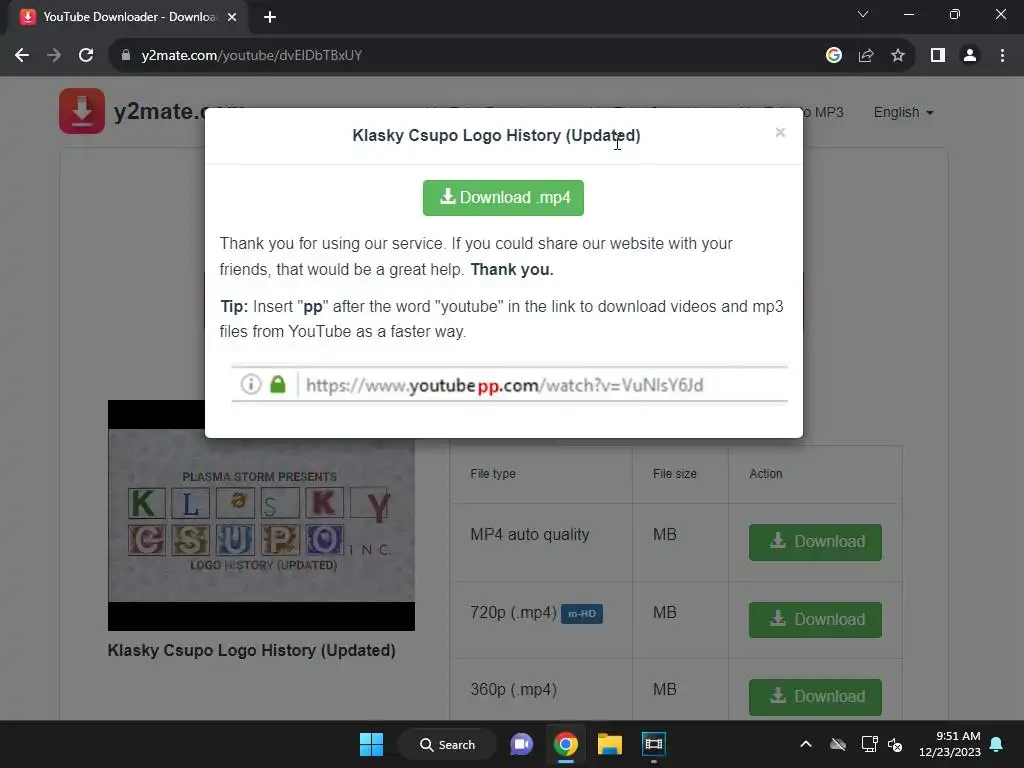
Task: Open the Chrome three-dot menu
Action: point(1002,56)
